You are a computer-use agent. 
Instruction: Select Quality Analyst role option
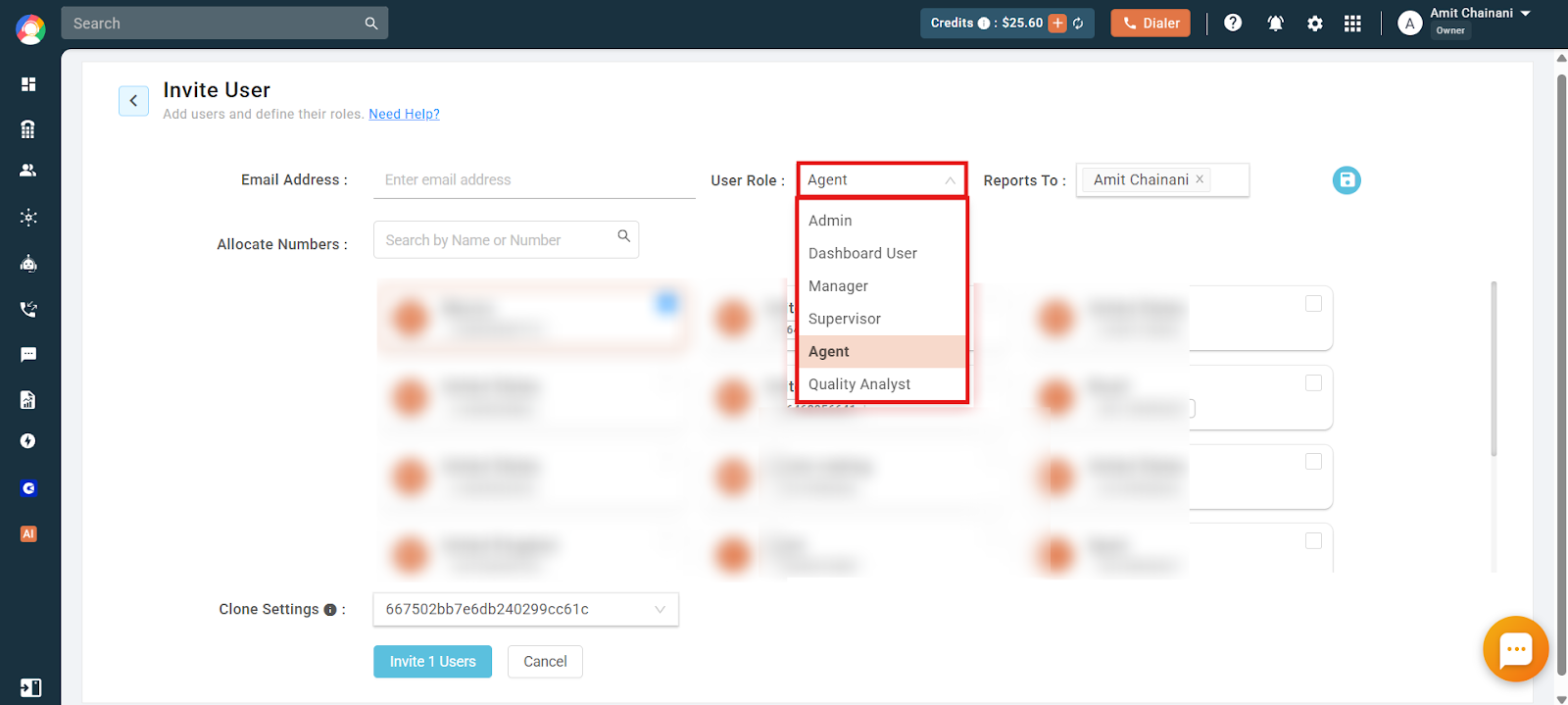882,384
